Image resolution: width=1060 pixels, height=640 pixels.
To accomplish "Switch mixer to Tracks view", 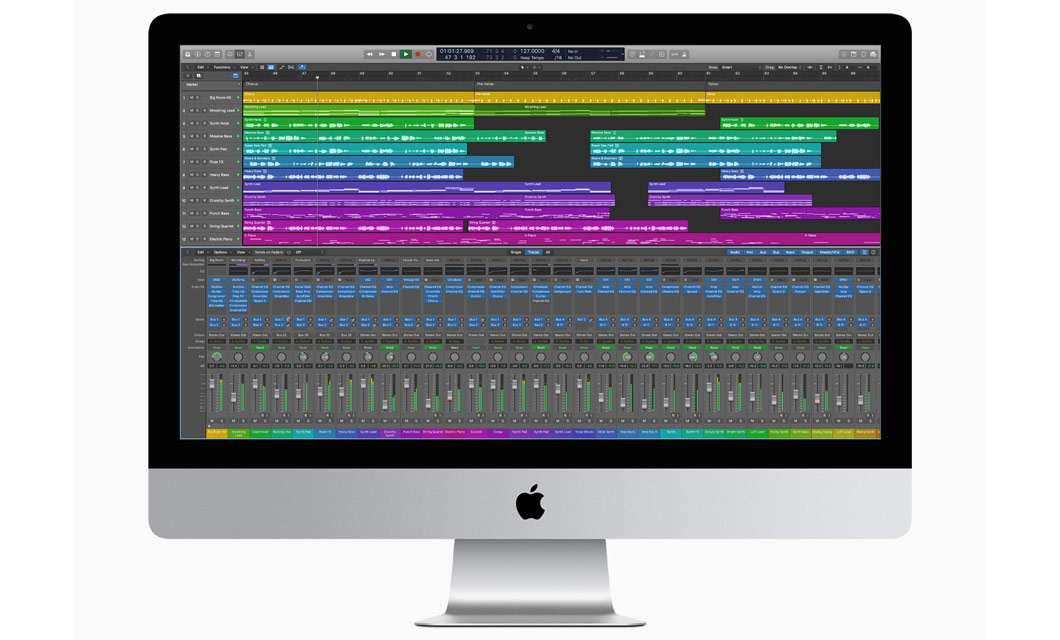I will (533, 252).
